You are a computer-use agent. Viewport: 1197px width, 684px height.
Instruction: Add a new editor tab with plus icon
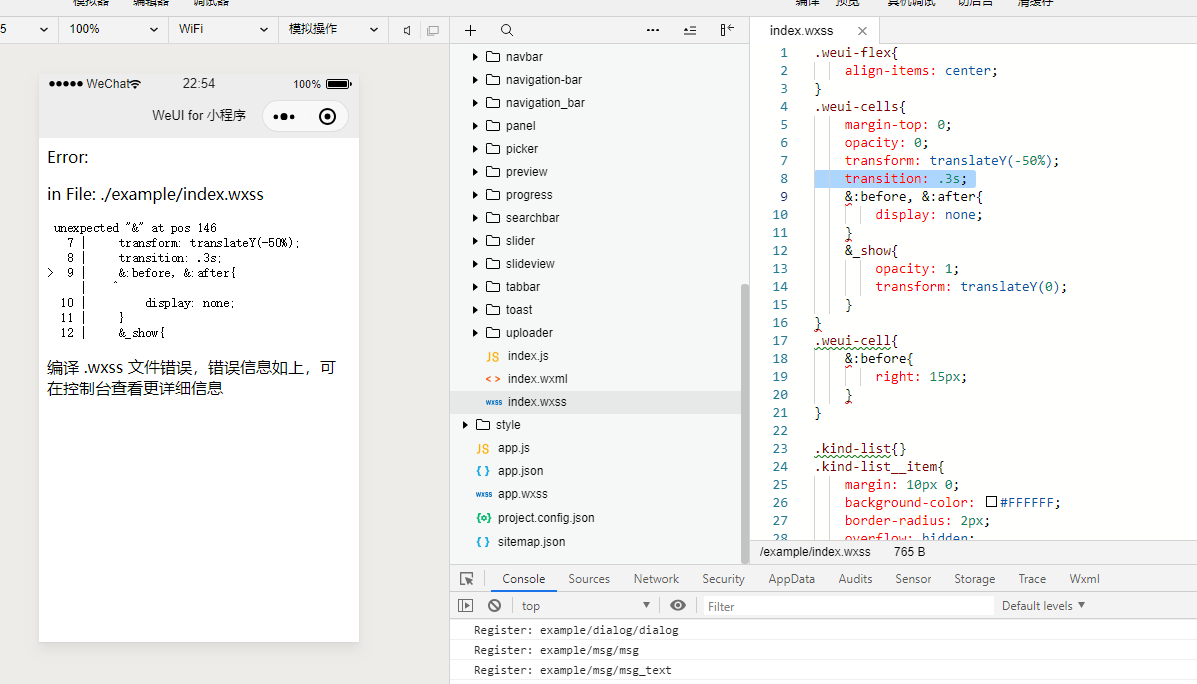(x=470, y=30)
